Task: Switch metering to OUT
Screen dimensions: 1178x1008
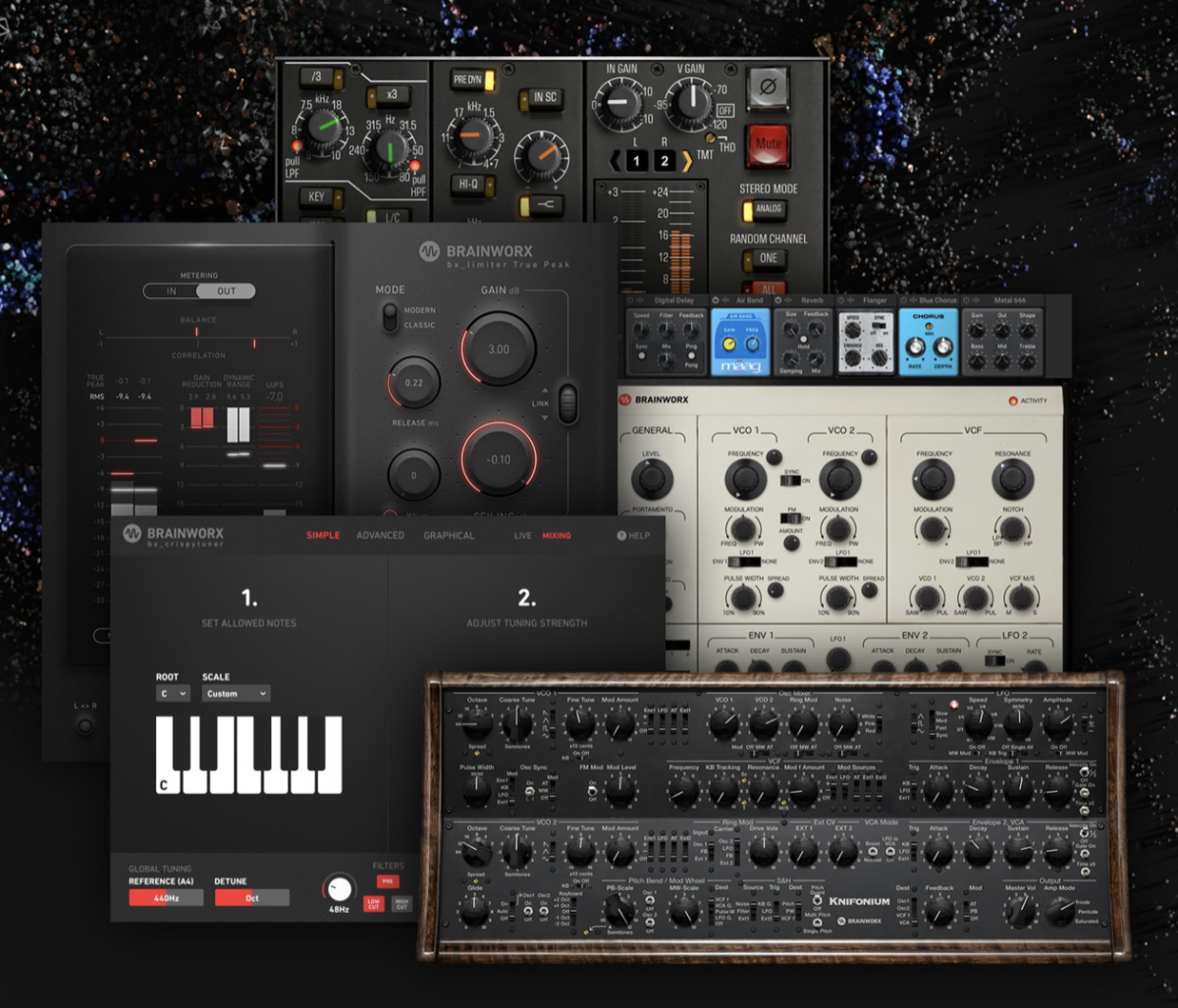Action: click(x=226, y=291)
